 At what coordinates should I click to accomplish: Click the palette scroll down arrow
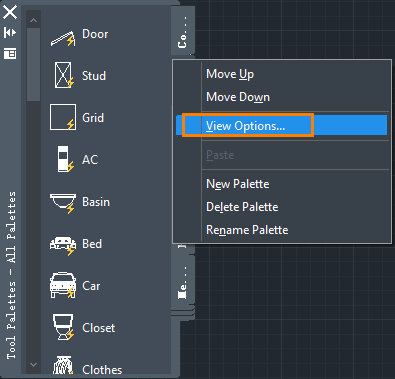(33, 365)
